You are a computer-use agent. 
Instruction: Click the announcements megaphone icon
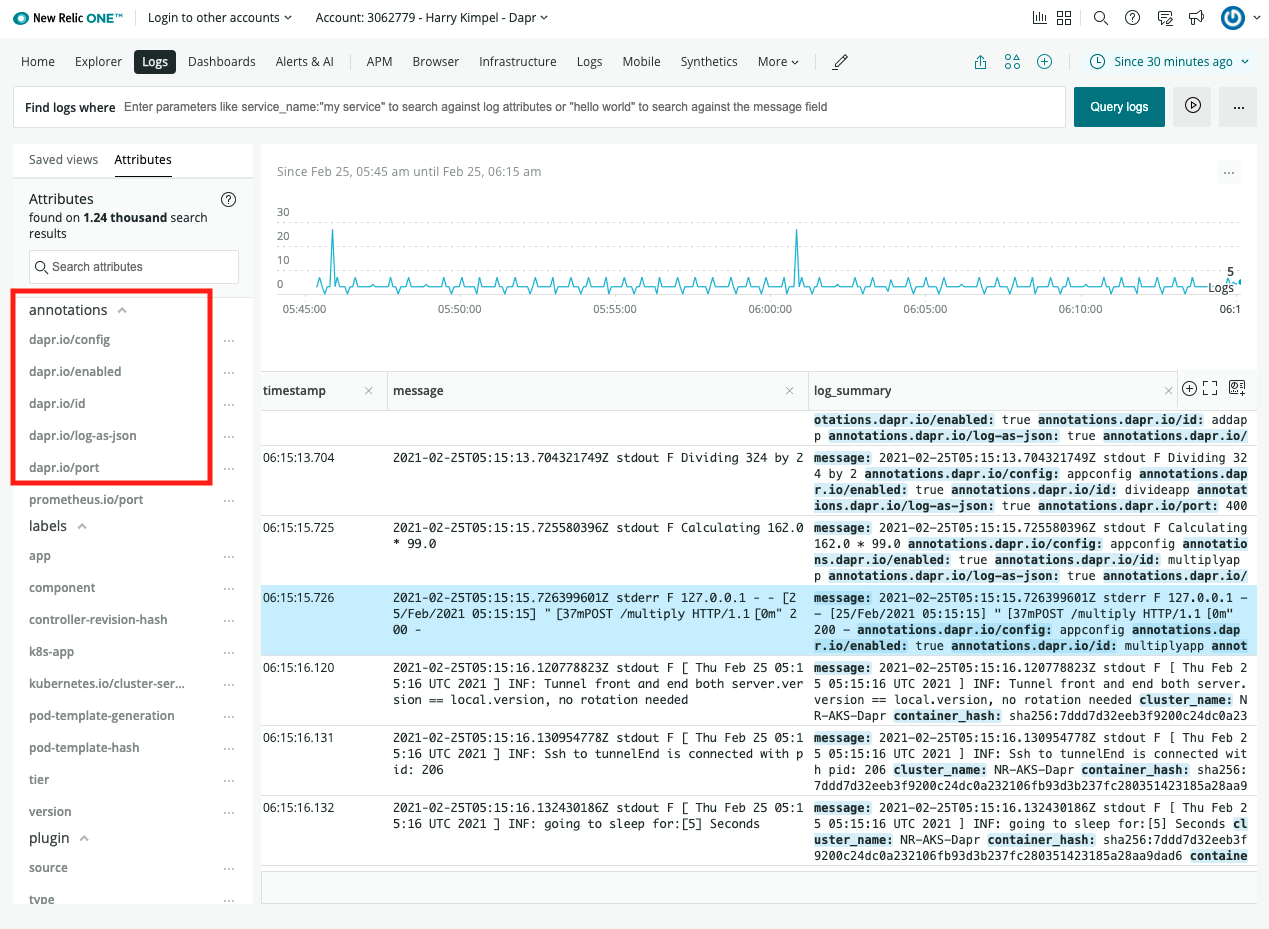click(x=1194, y=17)
